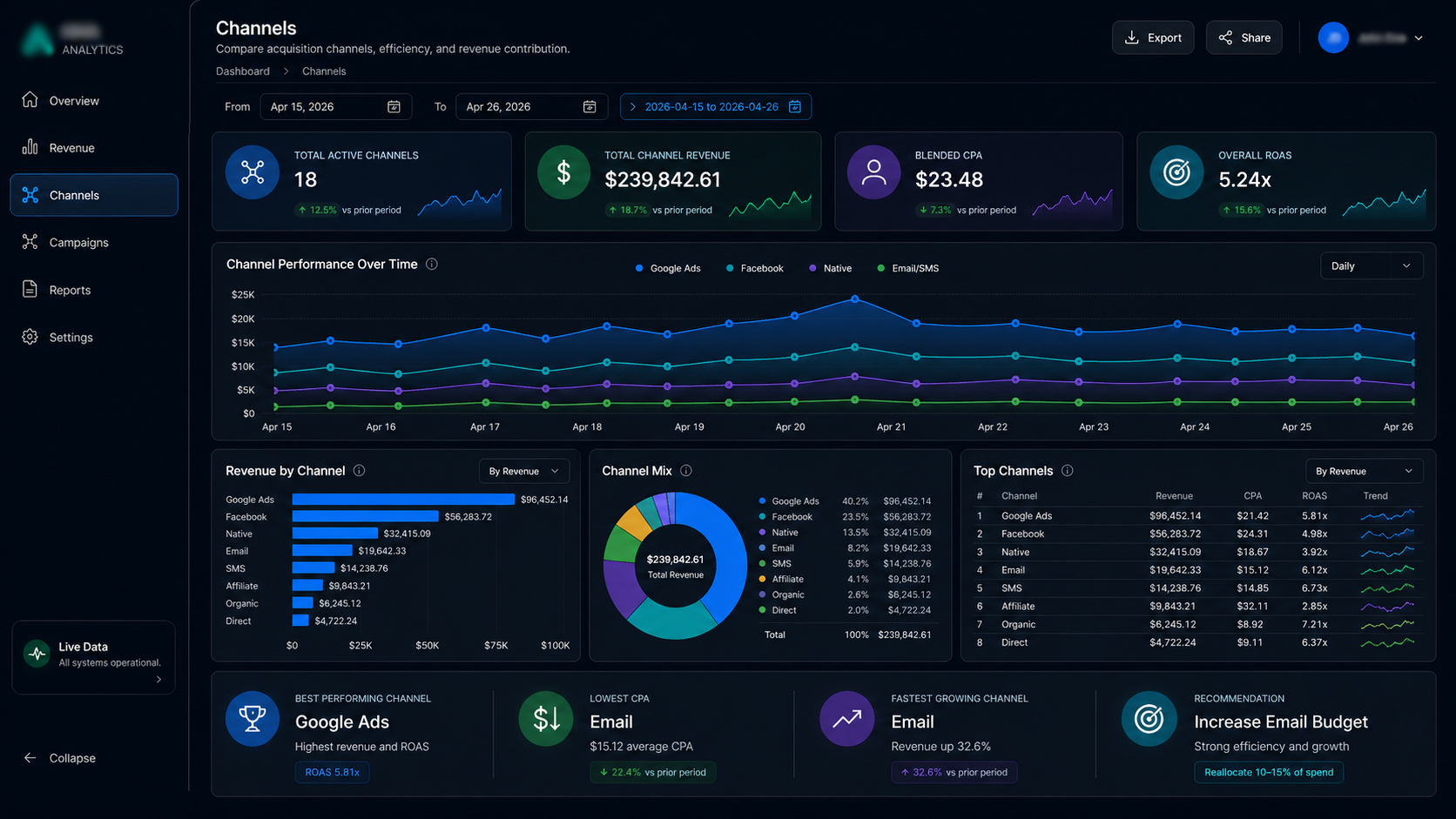Click the ROAS 5.81x badge

pos(333,773)
